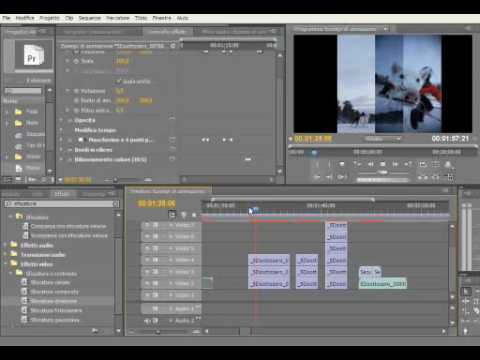The height and width of the screenshot is (360, 480).
Task: Choose the Selection tool in Tools panel
Action: click(466, 292)
